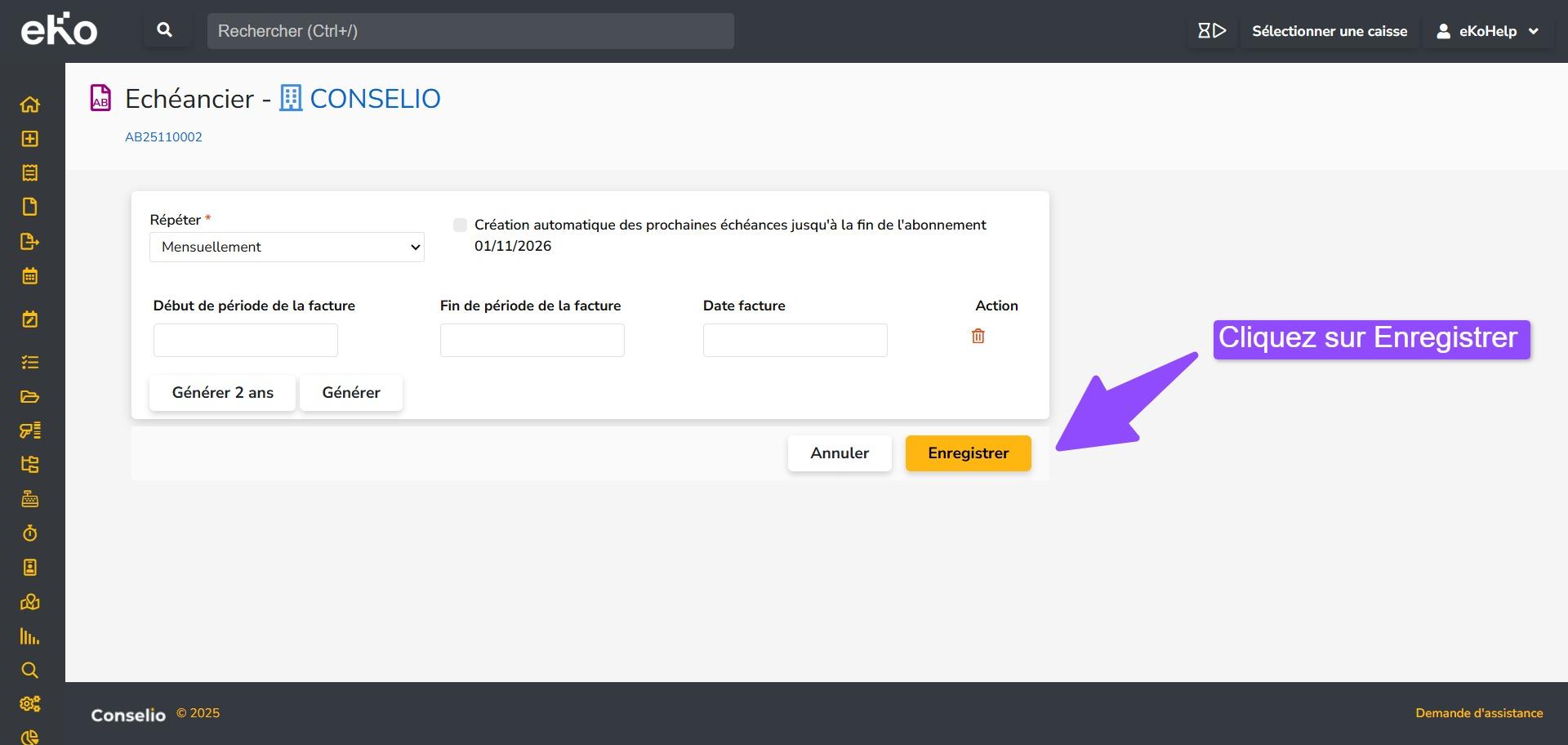Click the home icon in sidebar
Screen dimensions: 1568x745
point(30,105)
